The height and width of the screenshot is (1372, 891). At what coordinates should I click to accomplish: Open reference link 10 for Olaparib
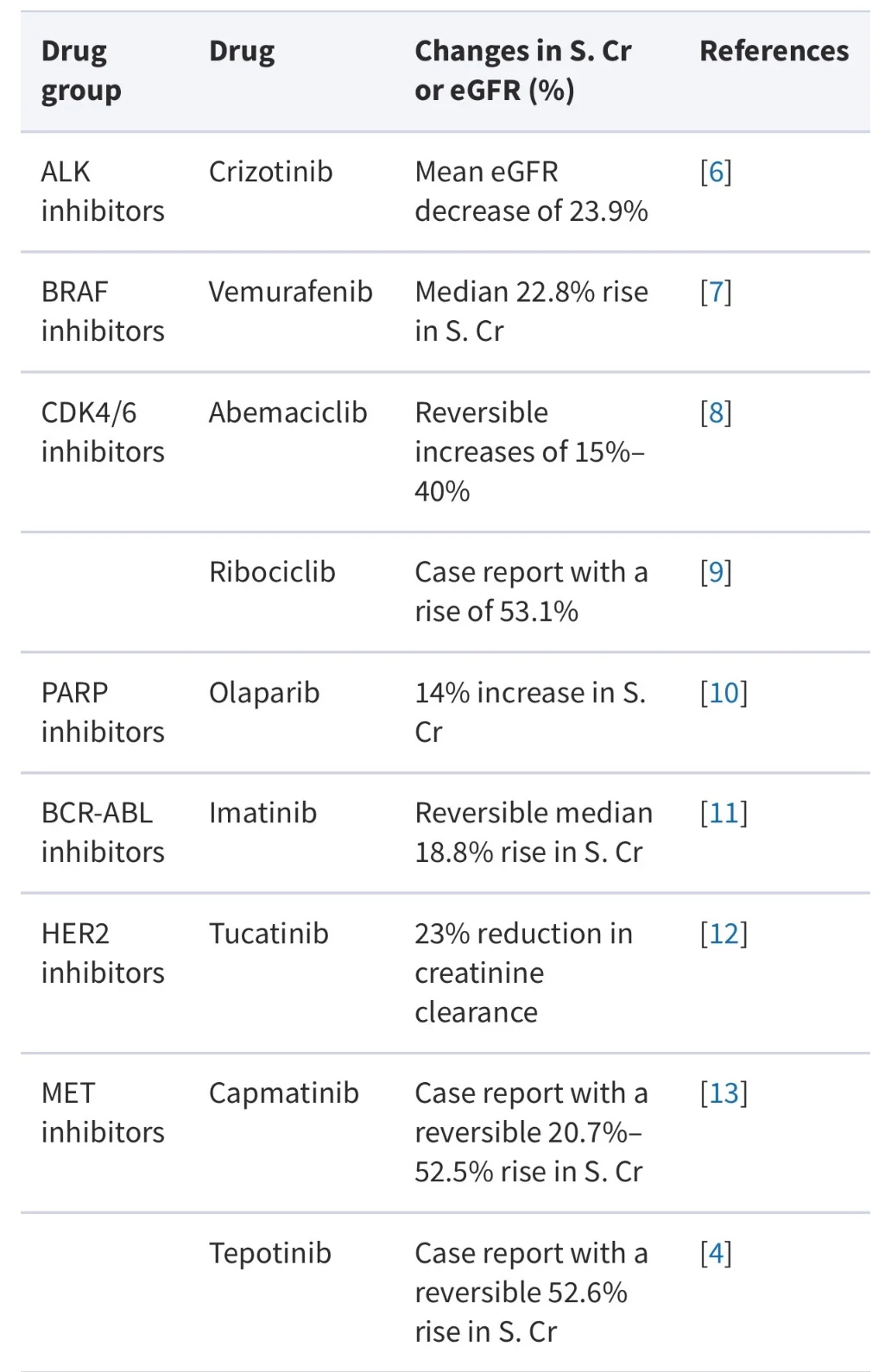pyautogui.click(x=724, y=693)
